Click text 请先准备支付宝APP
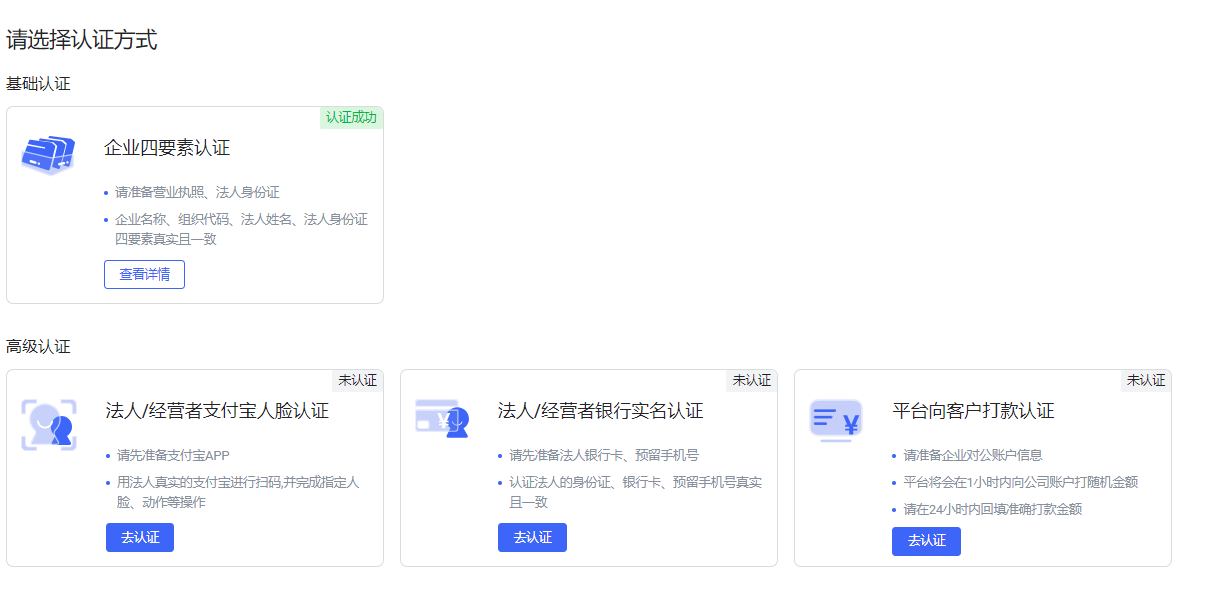Screen dimensions: 1212x596 coord(173,455)
